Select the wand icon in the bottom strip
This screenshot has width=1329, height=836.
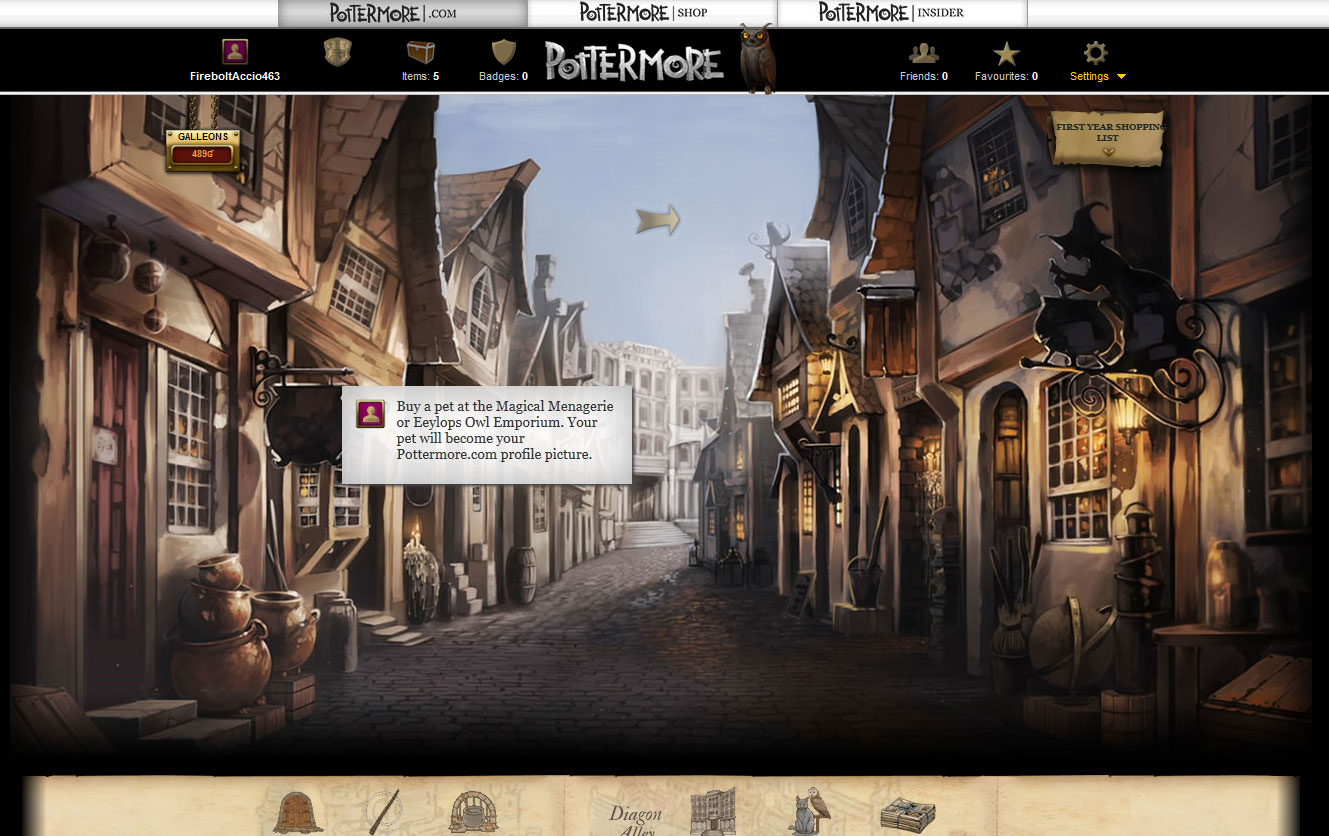tap(383, 811)
